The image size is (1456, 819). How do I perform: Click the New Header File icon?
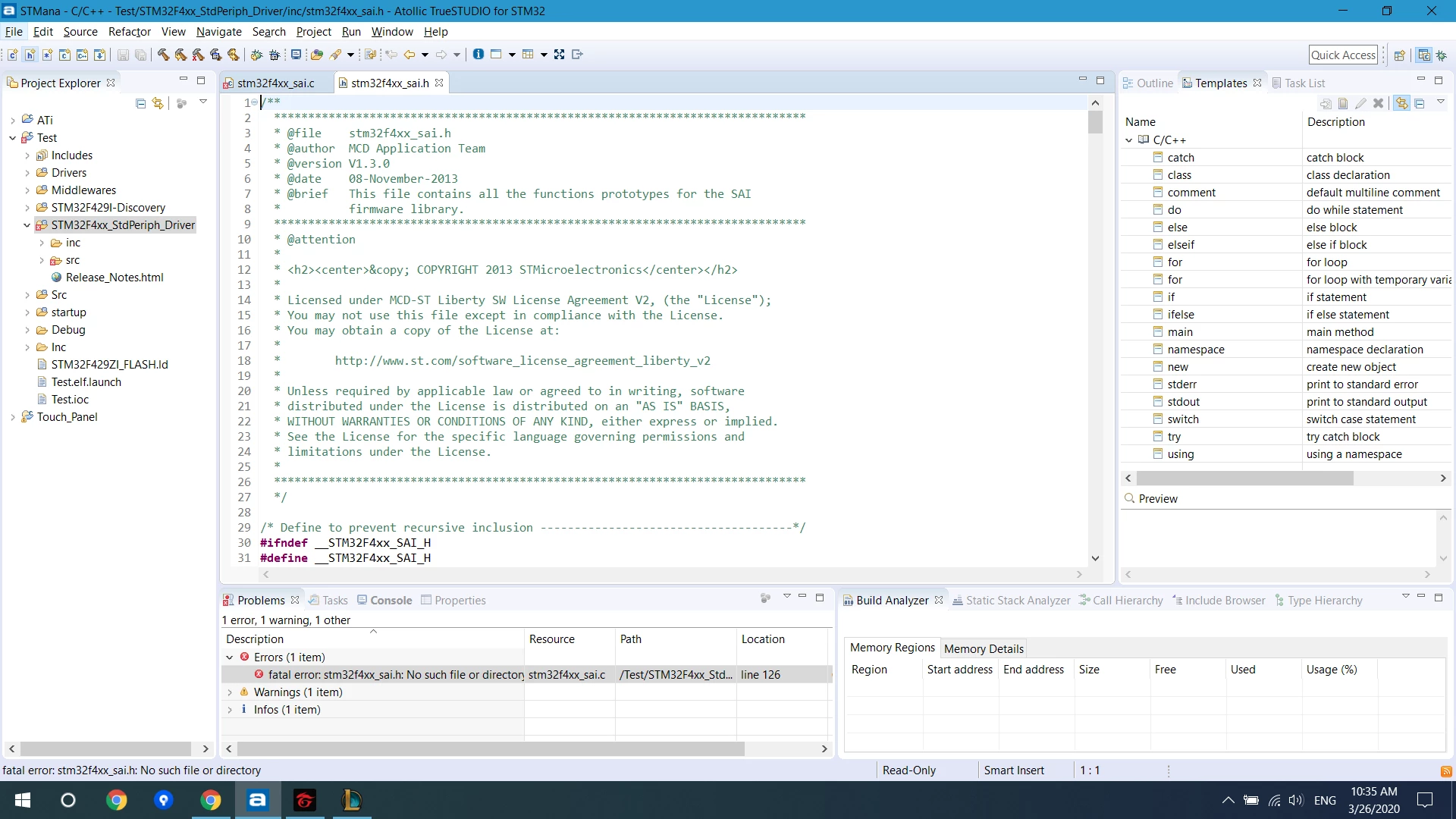pyautogui.click(x=30, y=55)
